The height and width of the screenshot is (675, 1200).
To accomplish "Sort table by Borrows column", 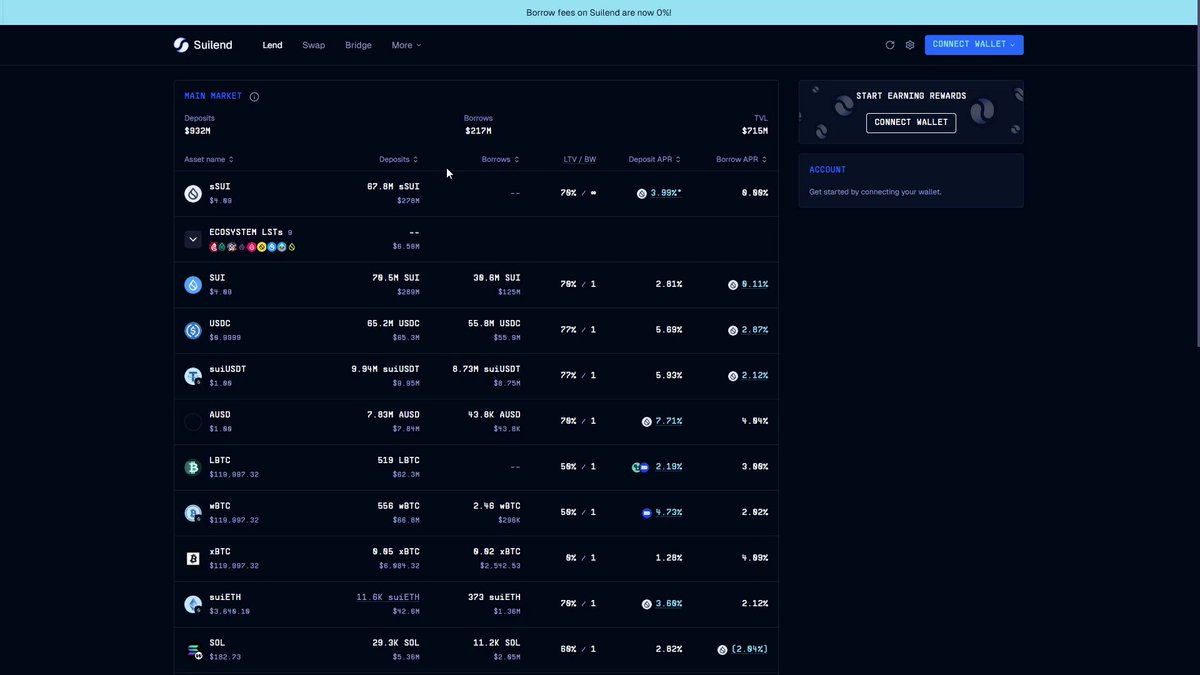I will point(501,159).
